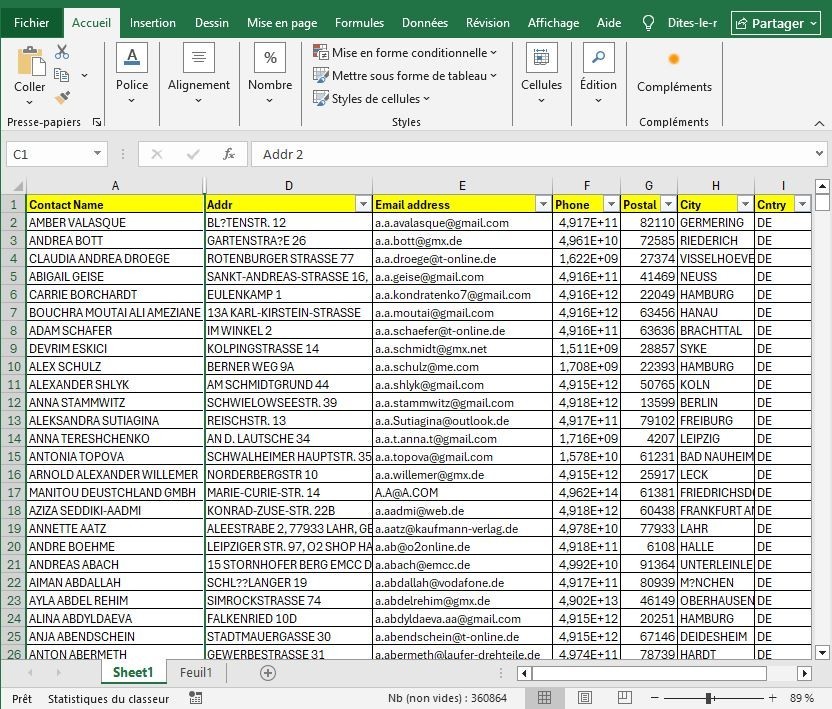Open the Alignement group
Screen dimensions: 832x709
(199, 73)
